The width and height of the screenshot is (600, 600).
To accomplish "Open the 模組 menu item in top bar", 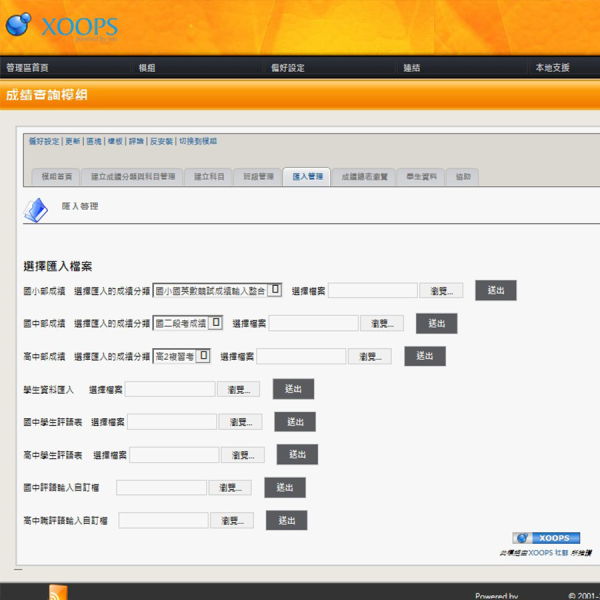I will coord(147,68).
